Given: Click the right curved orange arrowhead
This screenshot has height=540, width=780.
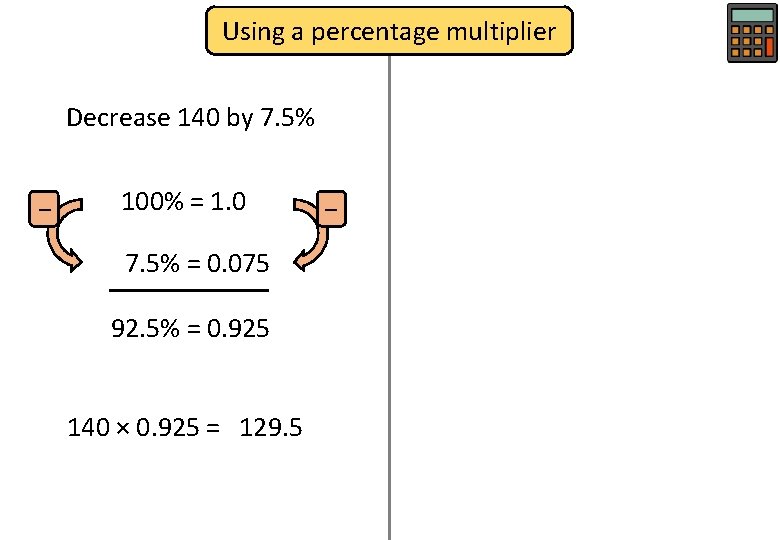Looking at the screenshot, I should point(300,261).
